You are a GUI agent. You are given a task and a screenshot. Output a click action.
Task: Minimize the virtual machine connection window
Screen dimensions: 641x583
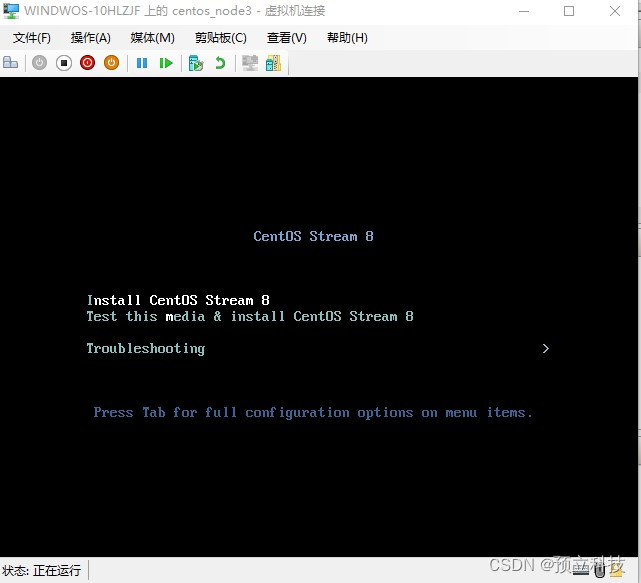click(x=524, y=11)
